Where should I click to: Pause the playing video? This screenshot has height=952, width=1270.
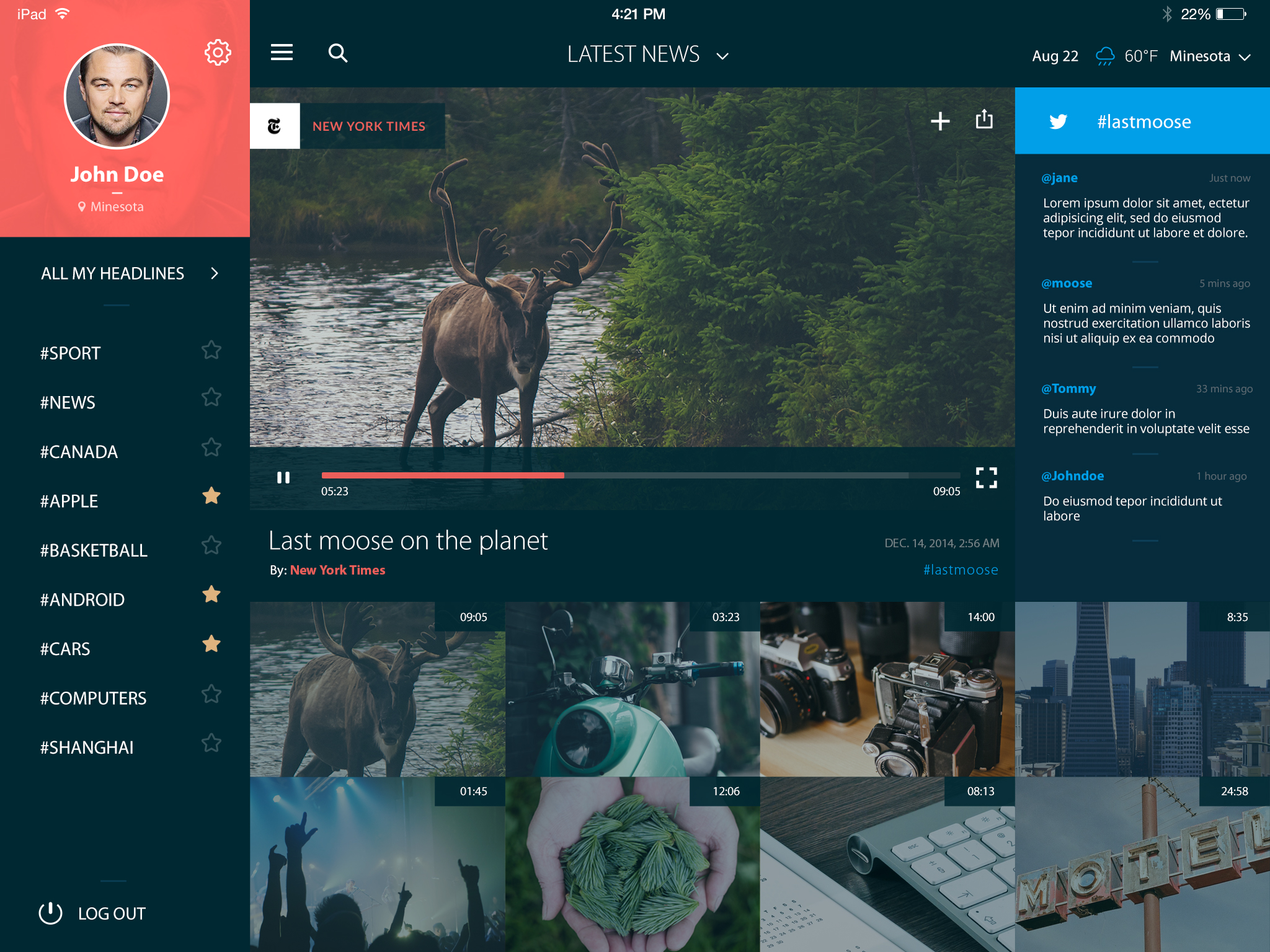point(283,477)
